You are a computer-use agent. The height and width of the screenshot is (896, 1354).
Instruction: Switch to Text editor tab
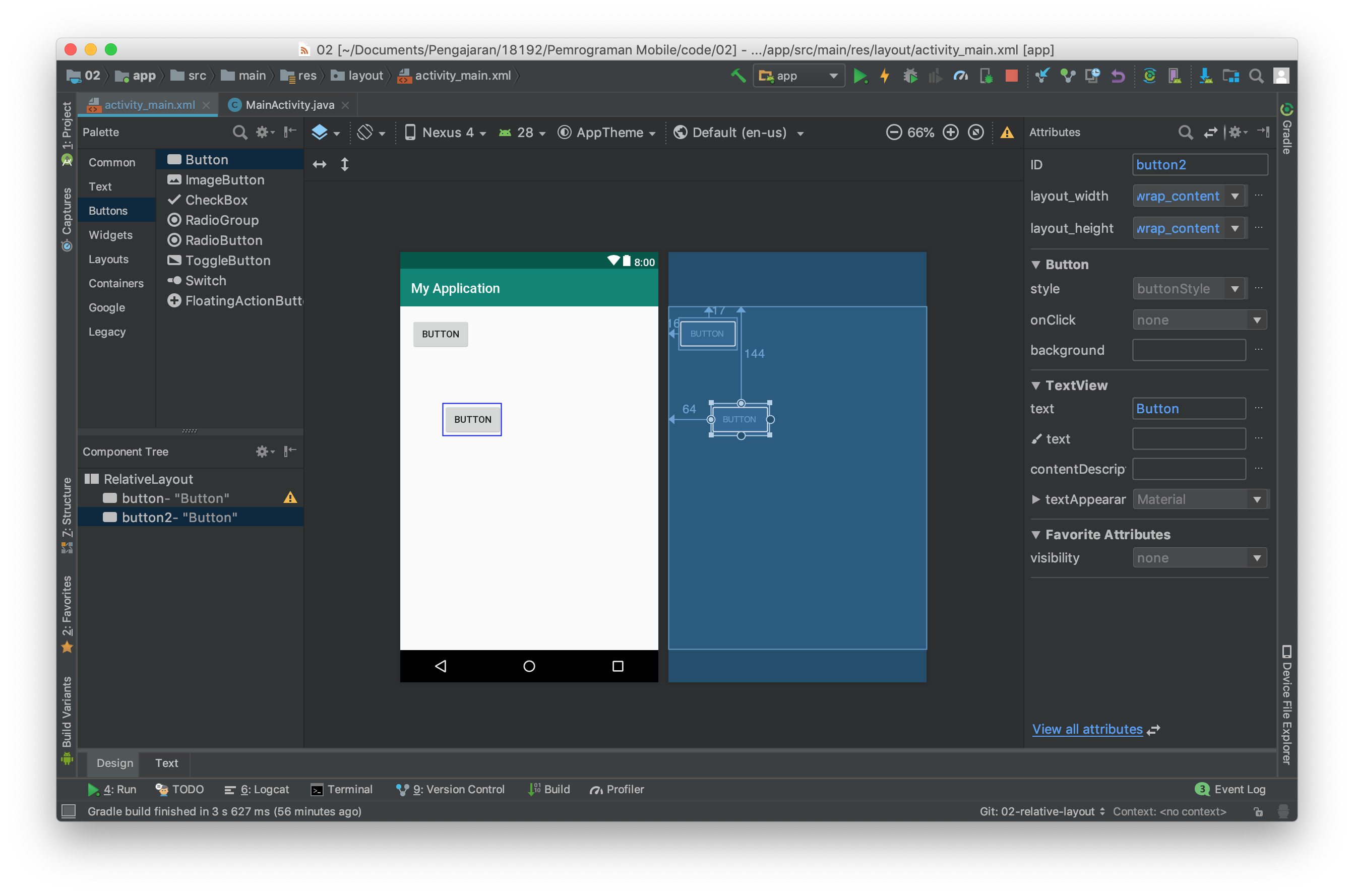[x=166, y=761]
